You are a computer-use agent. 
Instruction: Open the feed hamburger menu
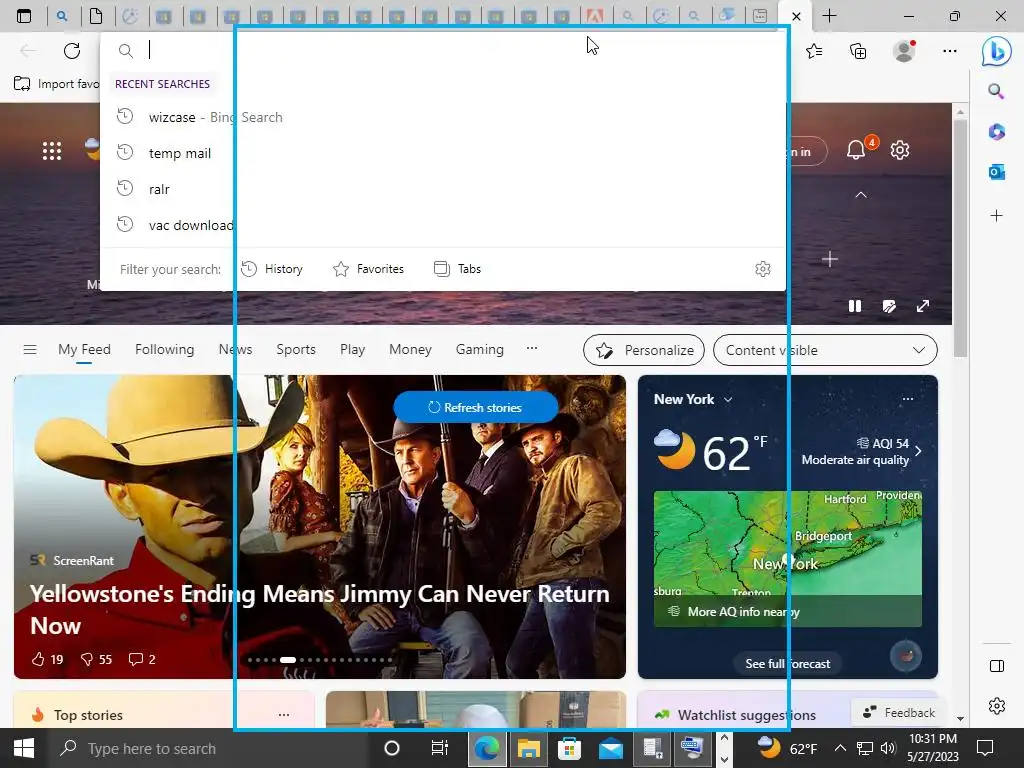coord(30,349)
